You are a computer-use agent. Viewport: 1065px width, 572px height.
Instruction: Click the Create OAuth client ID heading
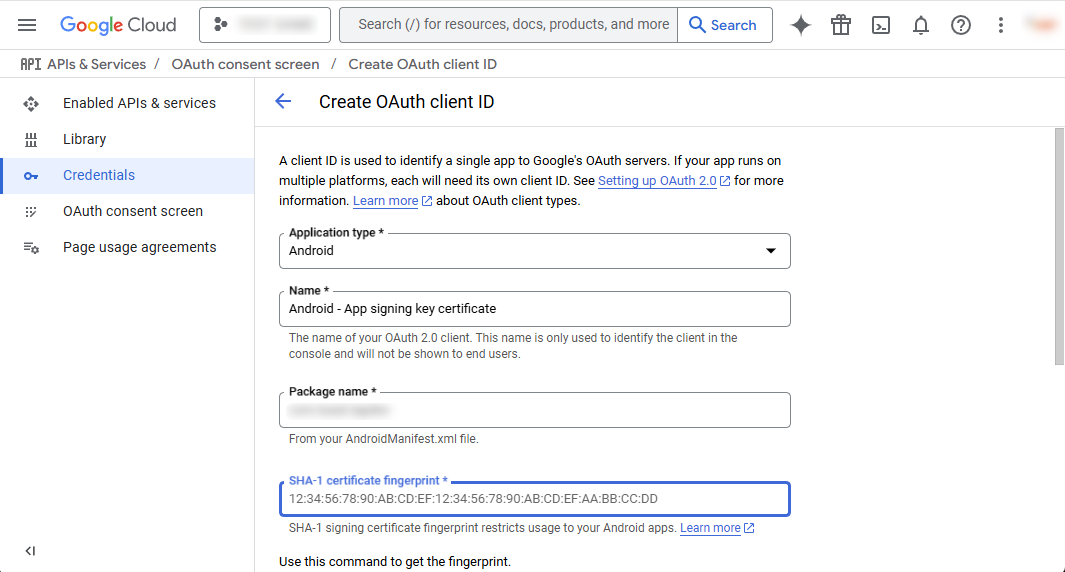(x=407, y=102)
